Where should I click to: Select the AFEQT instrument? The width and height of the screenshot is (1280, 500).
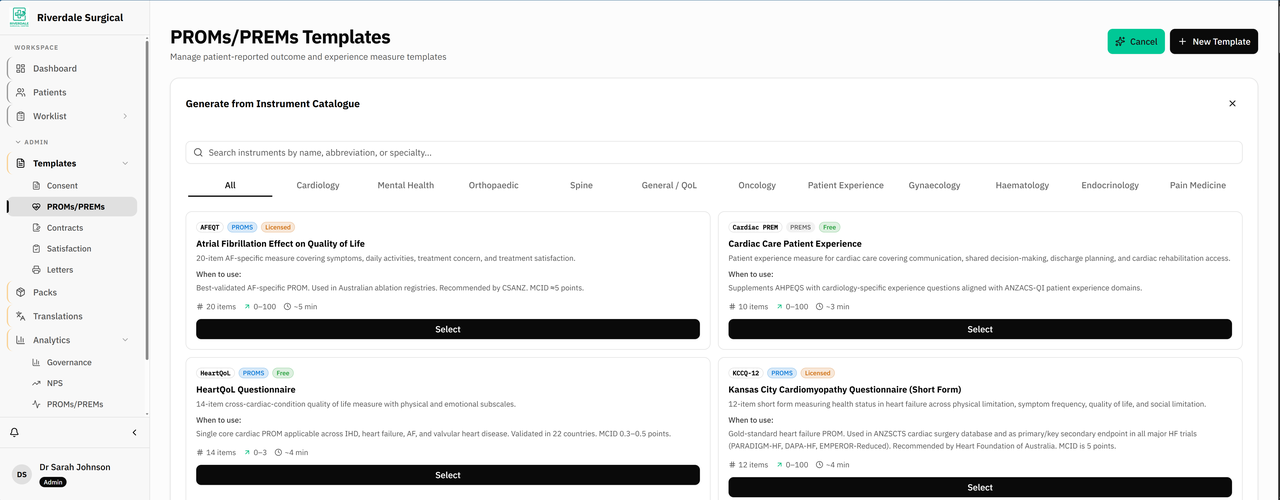pos(448,329)
